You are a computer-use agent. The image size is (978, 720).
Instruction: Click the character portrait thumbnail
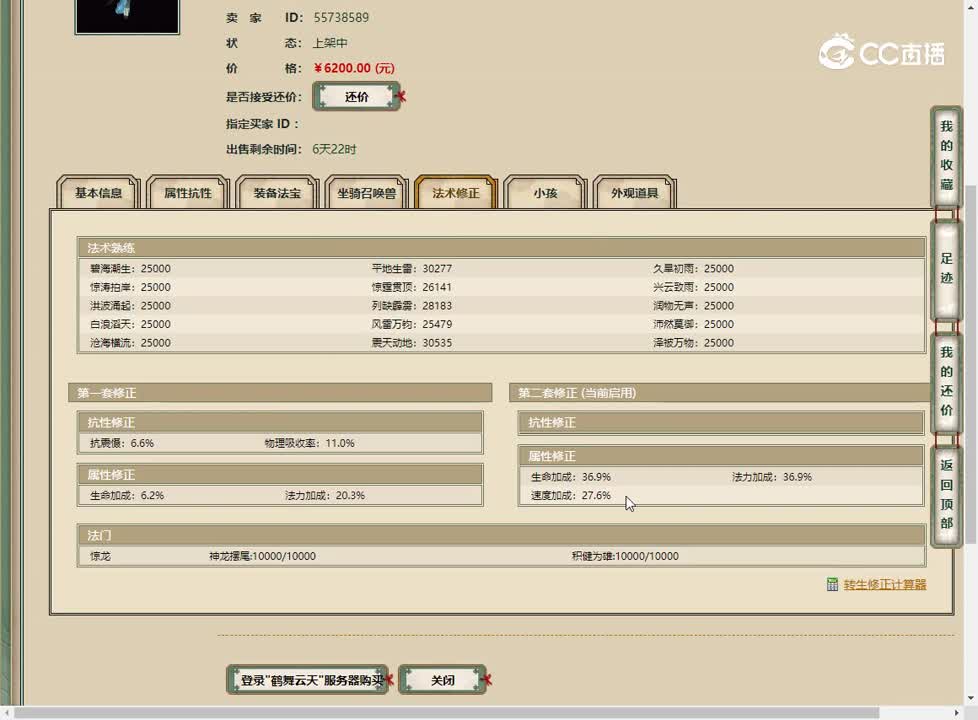tap(127, 15)
